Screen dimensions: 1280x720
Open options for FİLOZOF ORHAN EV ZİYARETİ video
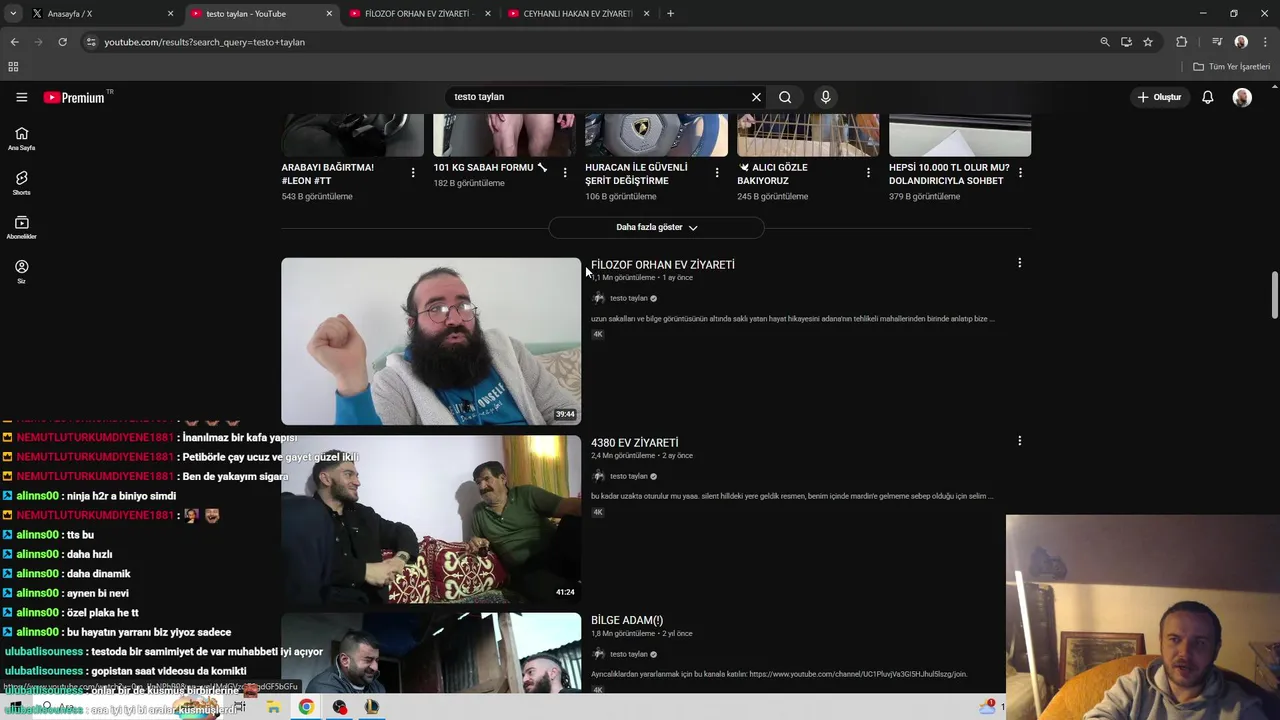[x=1019, y=263]
